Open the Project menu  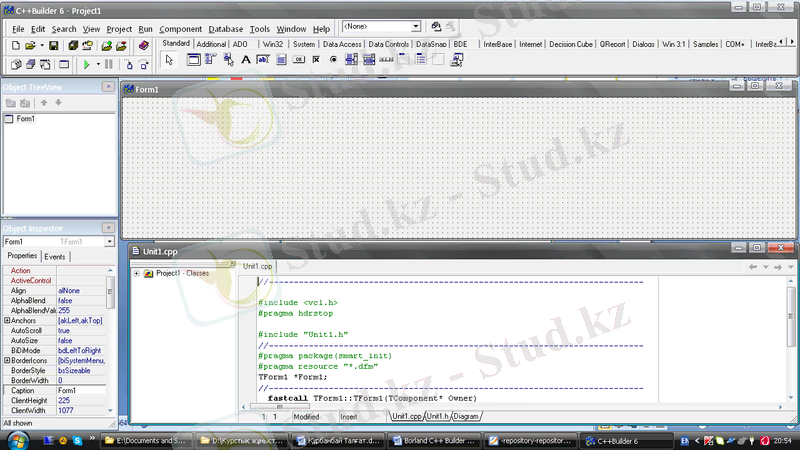119,29
